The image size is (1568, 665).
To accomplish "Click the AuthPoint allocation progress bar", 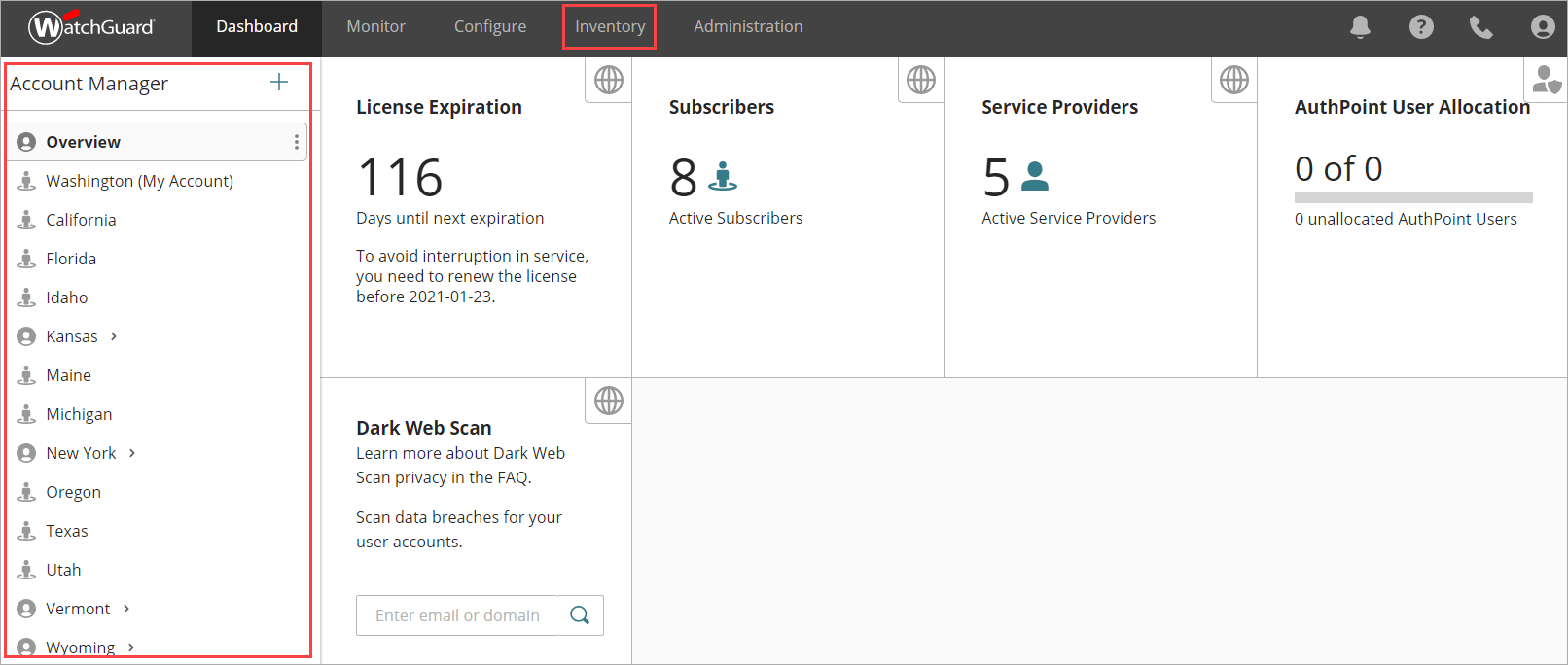I will (1413, 197).
